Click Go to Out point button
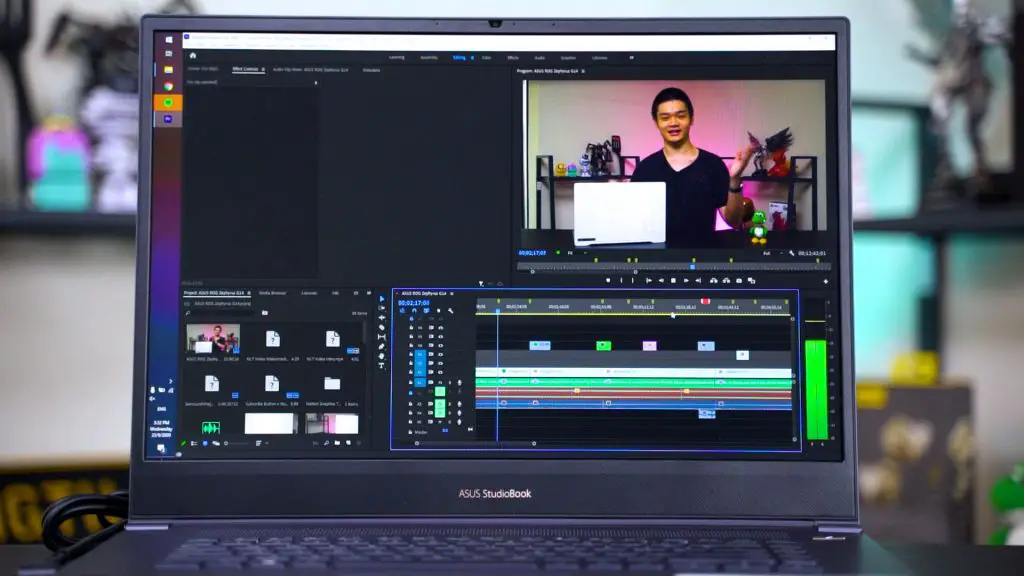Viewport: 1024px width, 576px height. pyautogui.click(x=698, y=281)
